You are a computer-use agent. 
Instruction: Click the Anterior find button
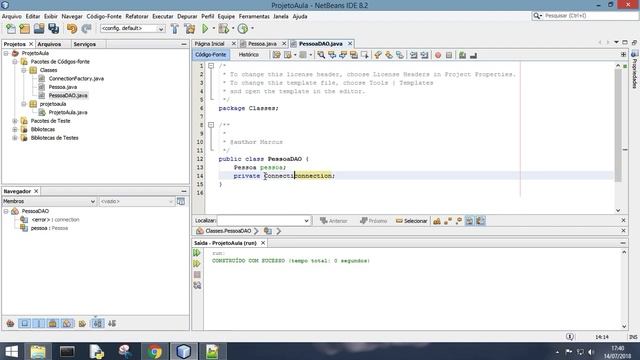[333, 221]
